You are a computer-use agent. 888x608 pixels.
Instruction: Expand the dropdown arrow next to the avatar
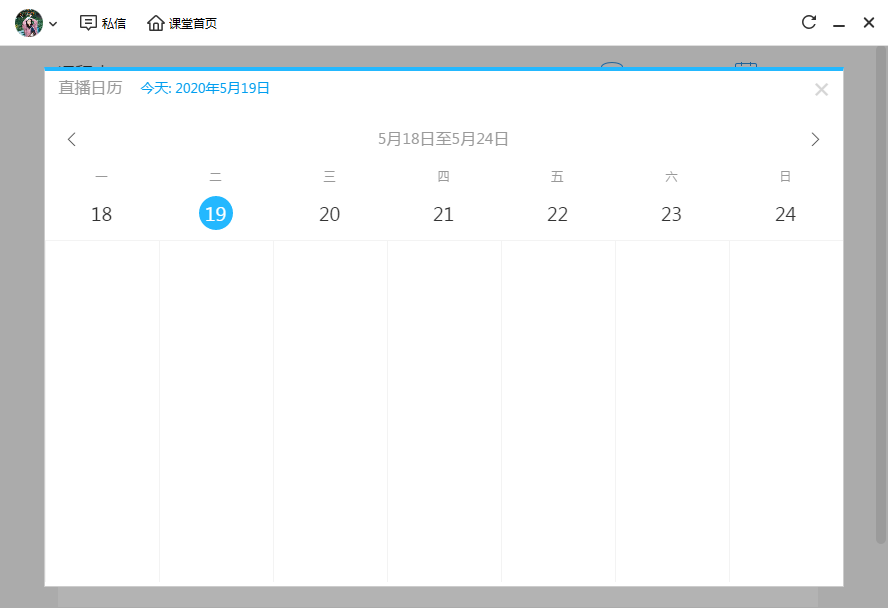(55, 23)
